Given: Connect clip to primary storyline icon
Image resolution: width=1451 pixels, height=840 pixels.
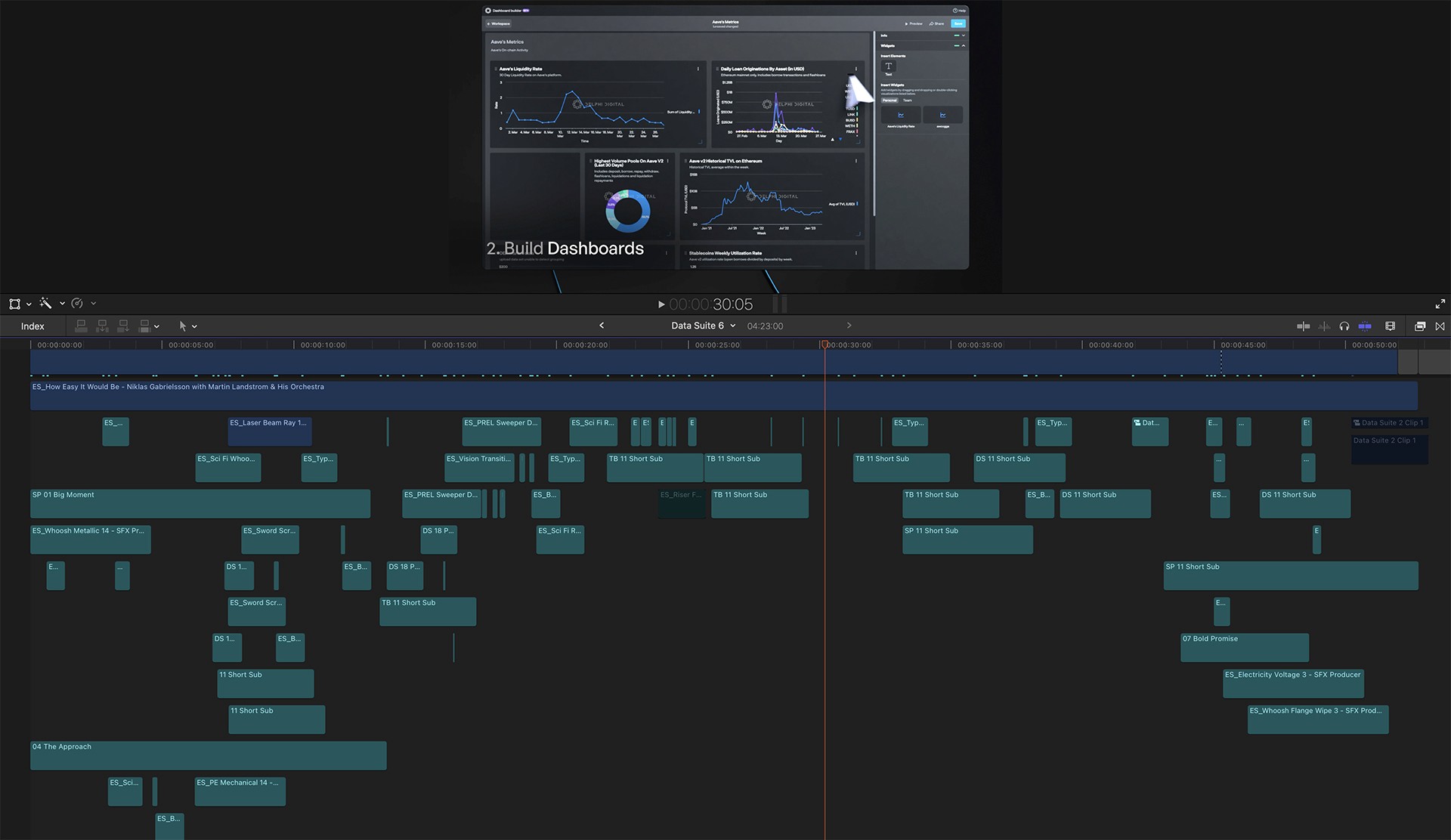Looking at the screenshot, I should pyautogui.click(x=81, y=326).
